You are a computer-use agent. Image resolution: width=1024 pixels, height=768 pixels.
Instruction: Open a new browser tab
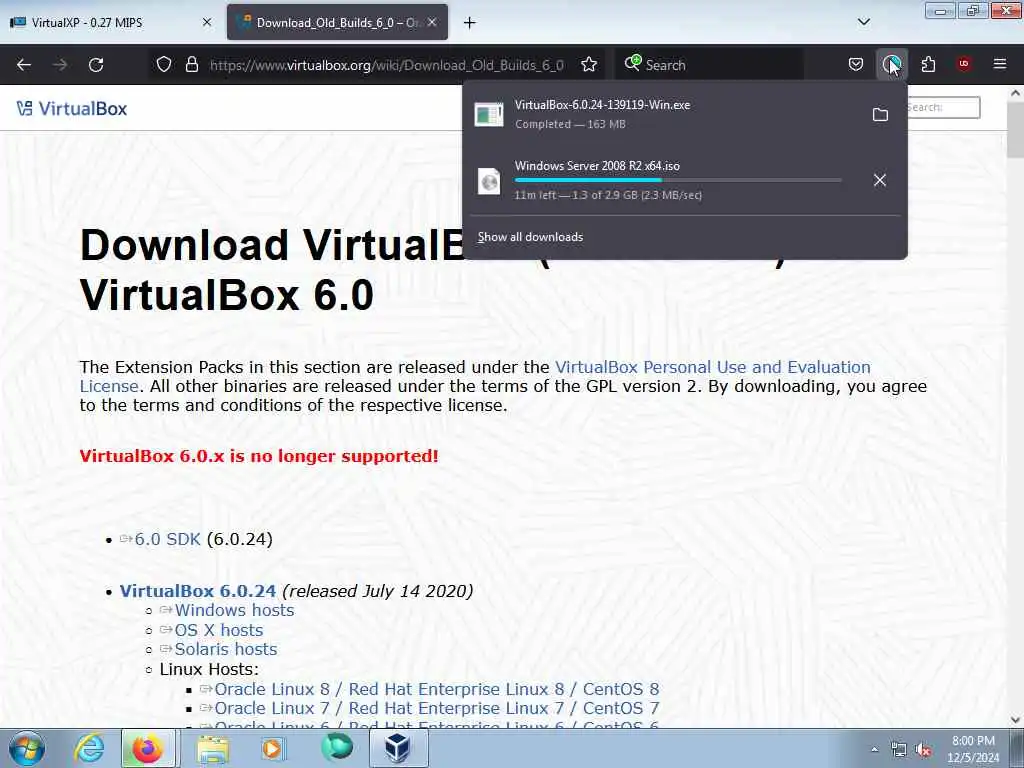(x=469, y=23)
